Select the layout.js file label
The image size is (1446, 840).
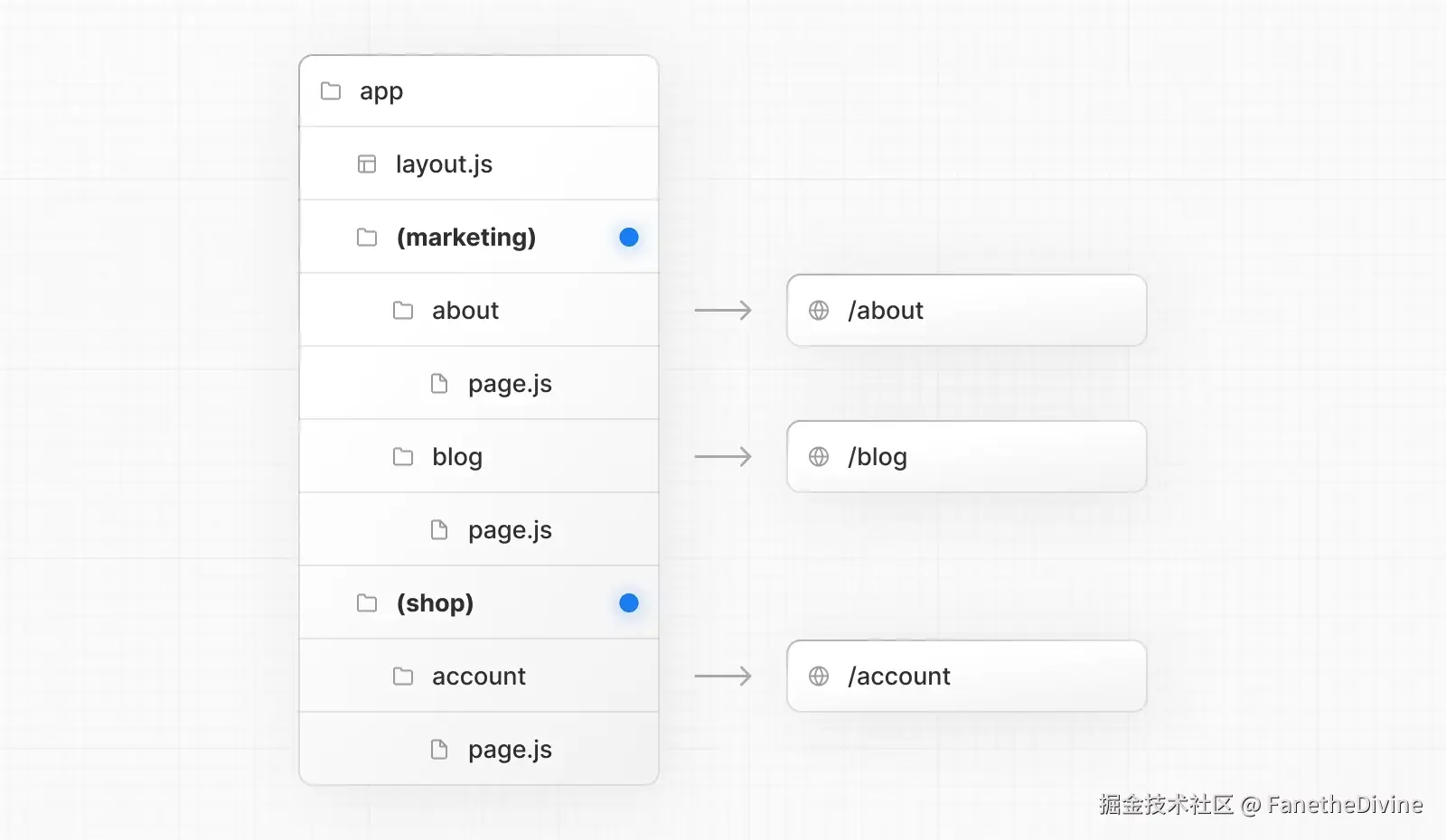444,164
